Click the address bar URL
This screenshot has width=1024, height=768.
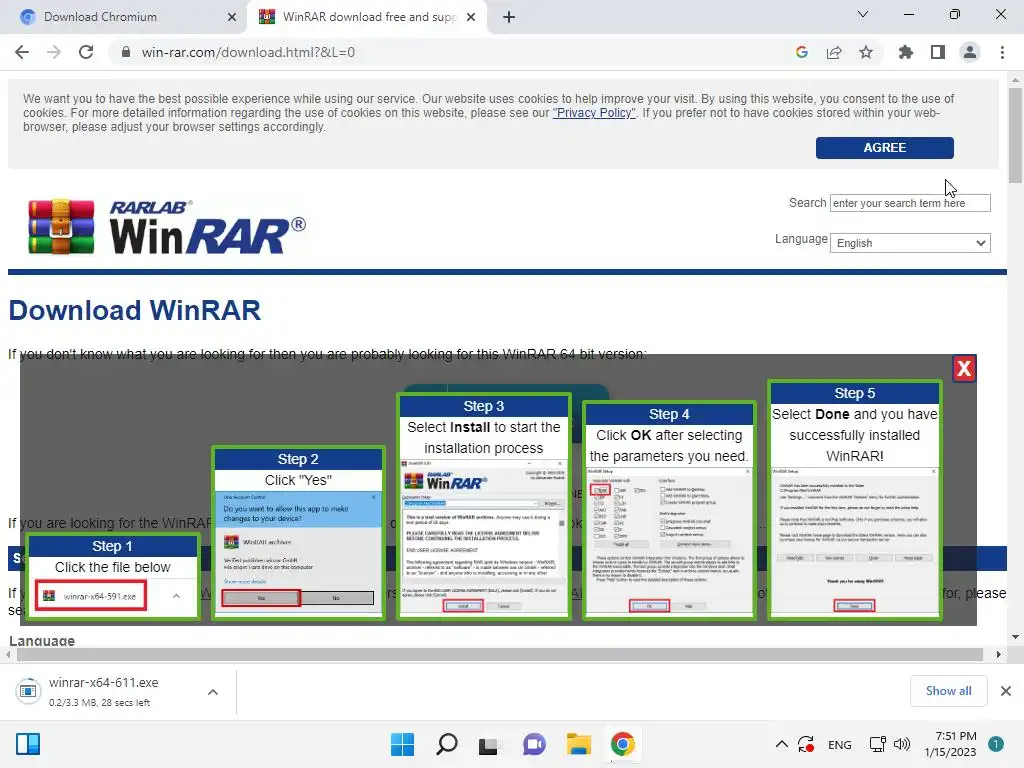click(248, 52)
